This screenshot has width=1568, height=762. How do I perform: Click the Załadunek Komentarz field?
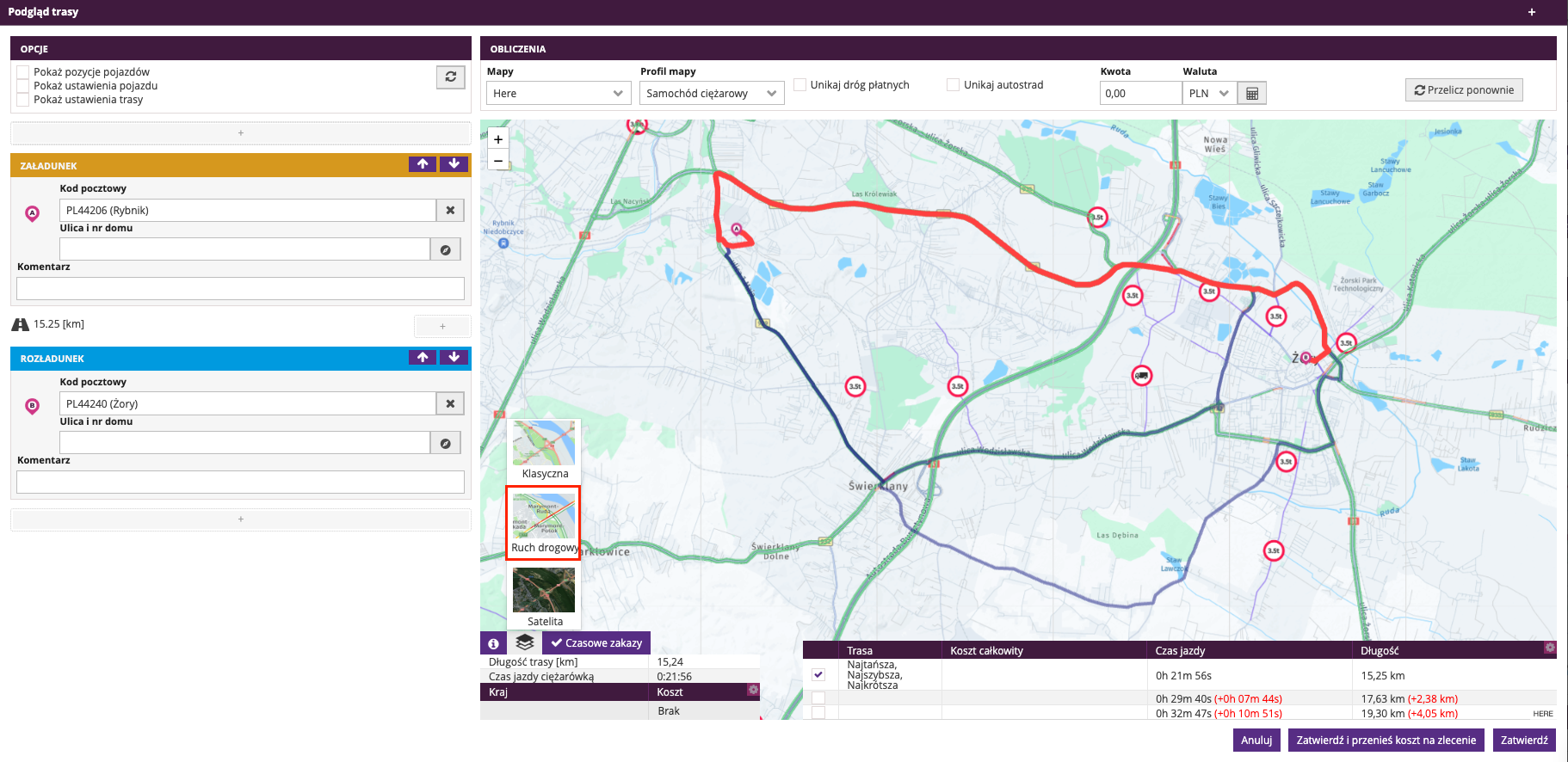[240, 288]
